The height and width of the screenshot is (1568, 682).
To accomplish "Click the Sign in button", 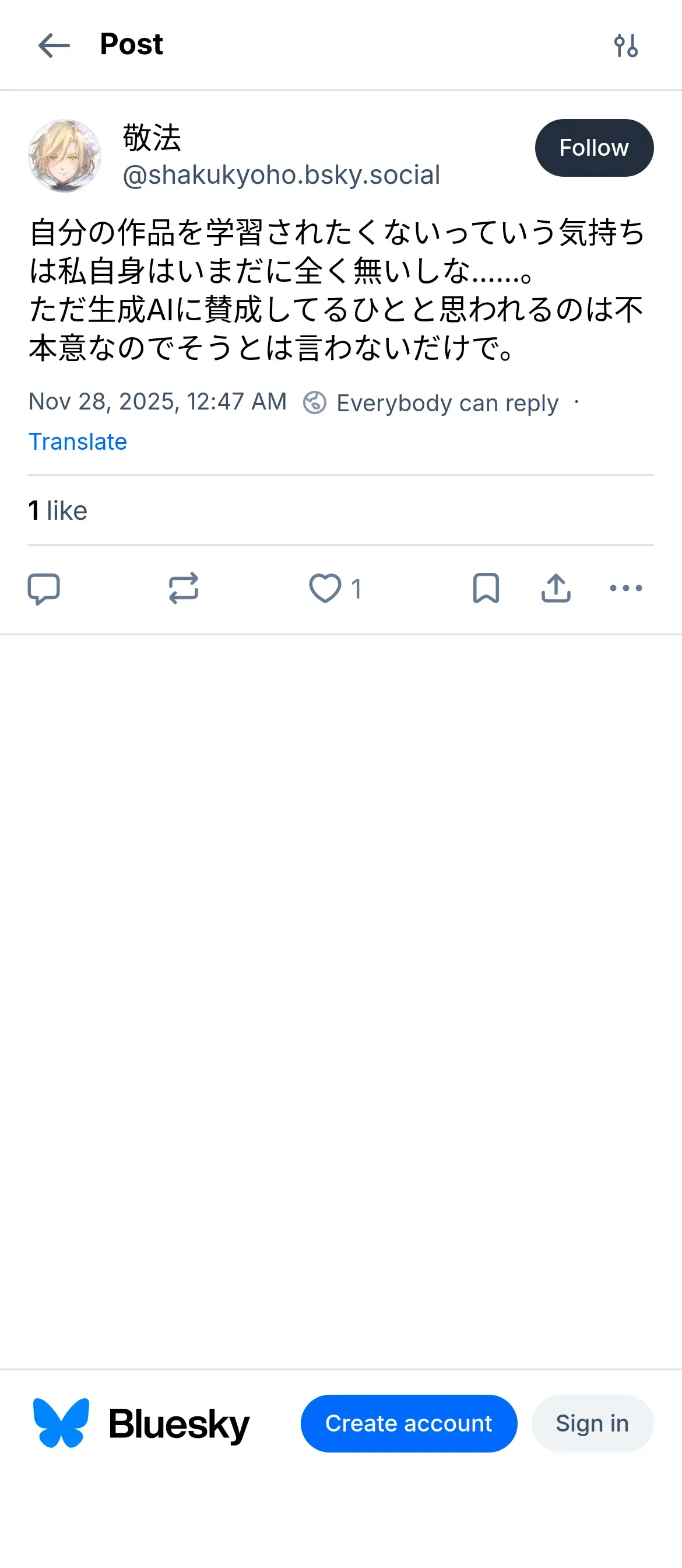I will coord(592,1423).
